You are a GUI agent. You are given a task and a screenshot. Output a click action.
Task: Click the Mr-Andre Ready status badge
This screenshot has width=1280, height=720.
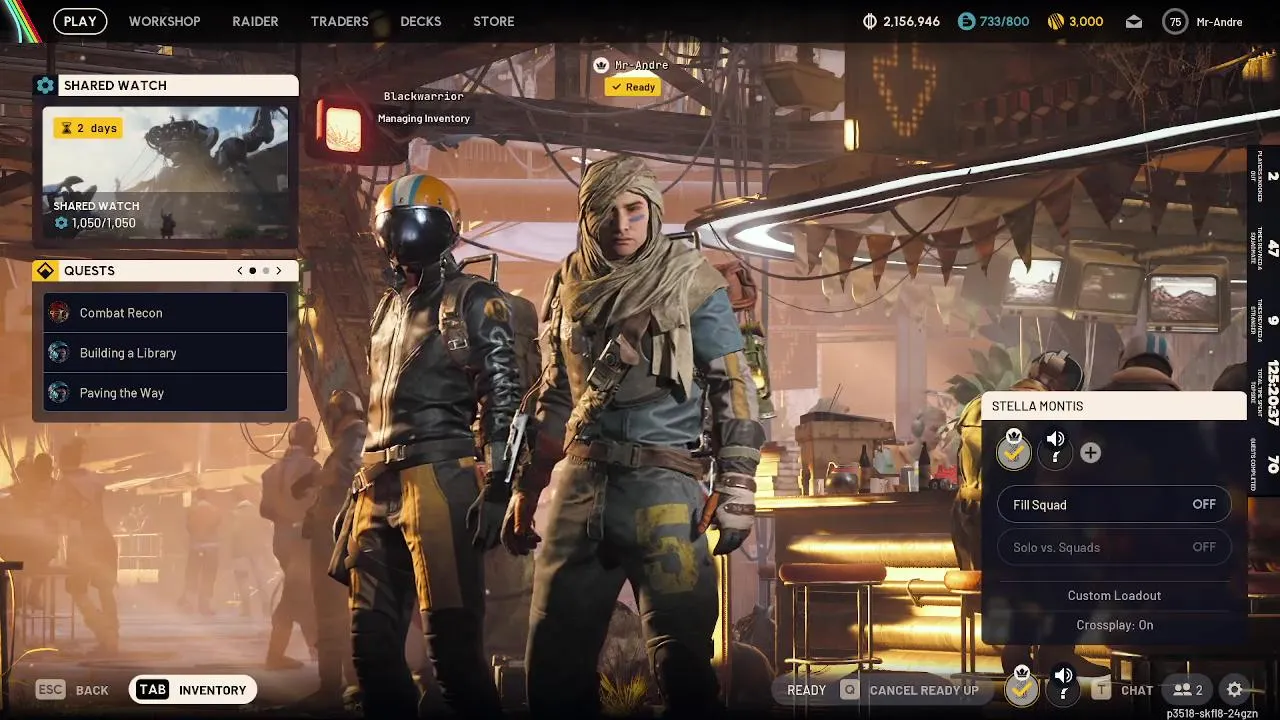click(633, 87)
